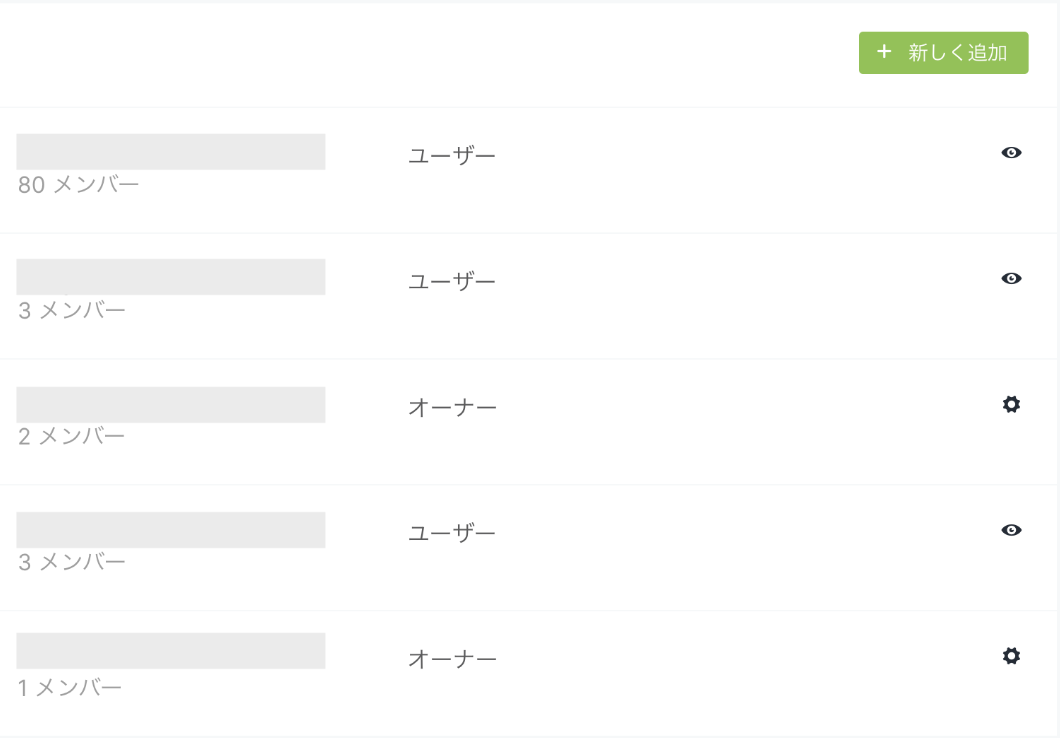Click オーナー role in the 1 メンバー row
The image size is (1060, 738).
click(452, 659)
